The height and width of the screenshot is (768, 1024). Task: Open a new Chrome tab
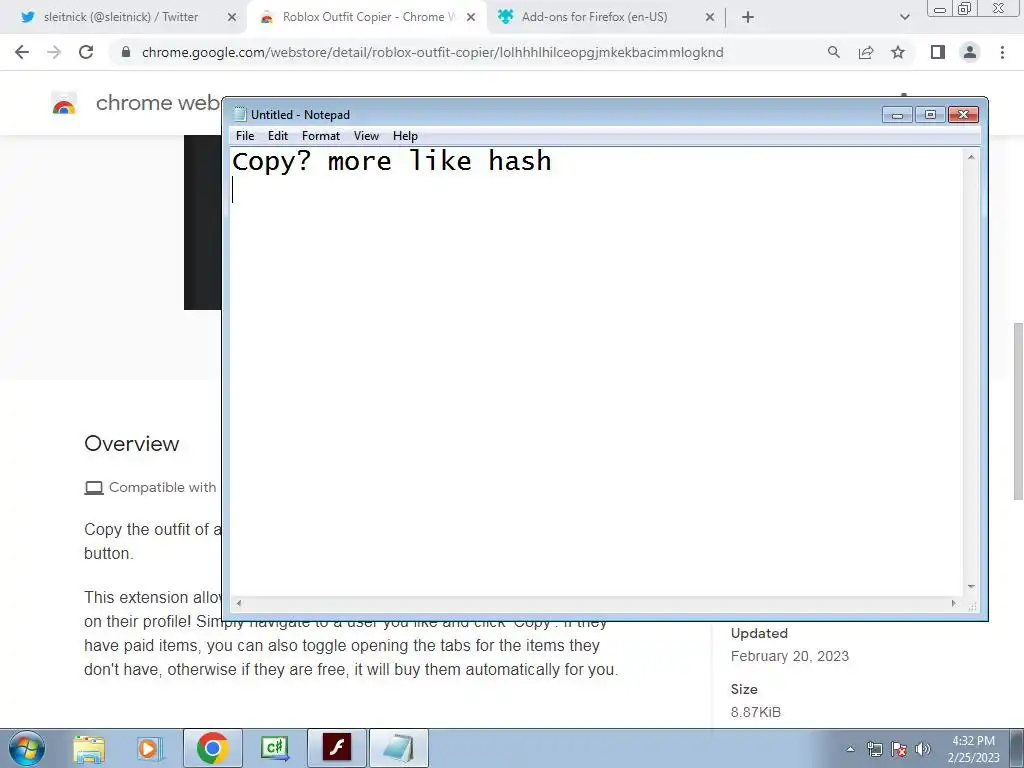point(748,17)
